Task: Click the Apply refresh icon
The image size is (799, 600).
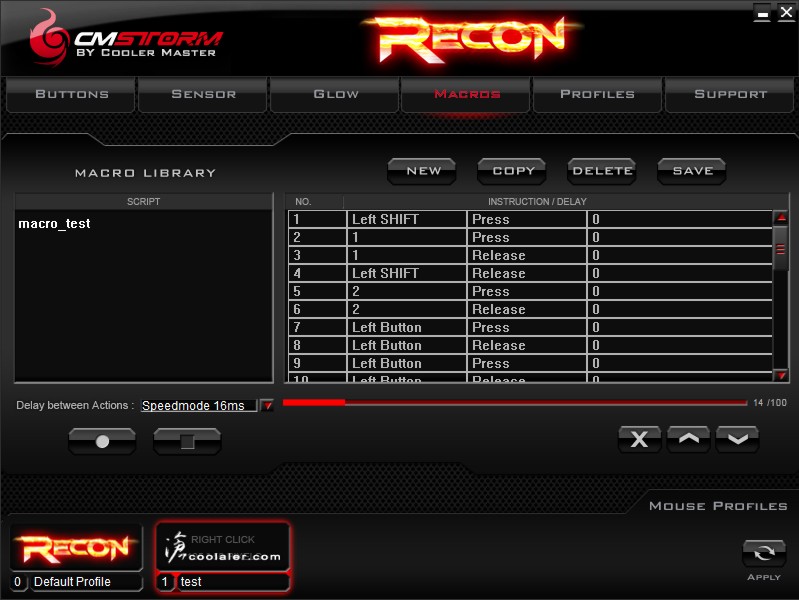Action: (763, 553)
